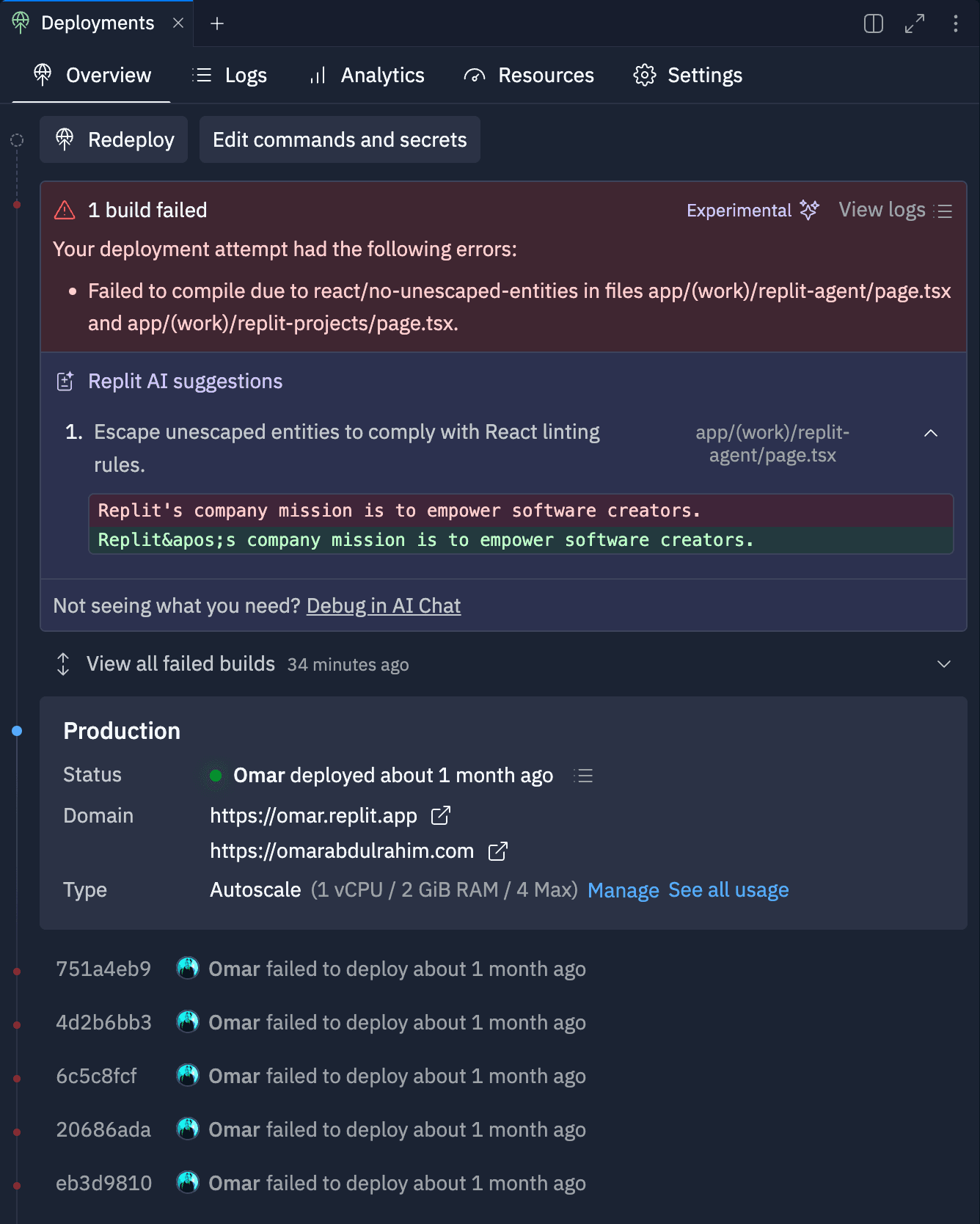Open Debug in AI Chat link
The image size is (980, 1224).
tap(384, 606)
